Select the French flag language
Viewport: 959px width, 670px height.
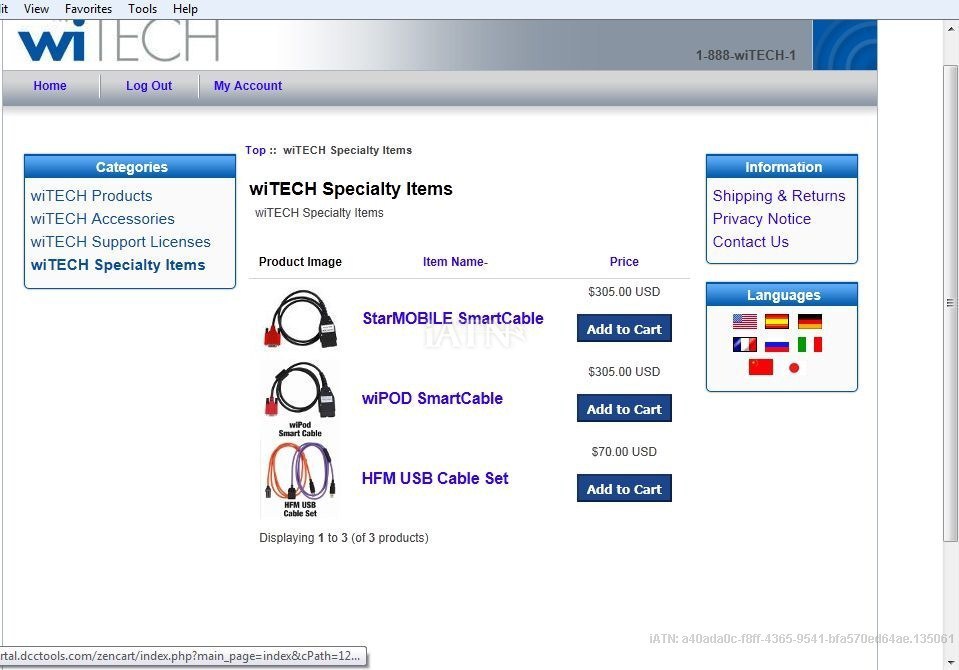click(x=745, y=344)
